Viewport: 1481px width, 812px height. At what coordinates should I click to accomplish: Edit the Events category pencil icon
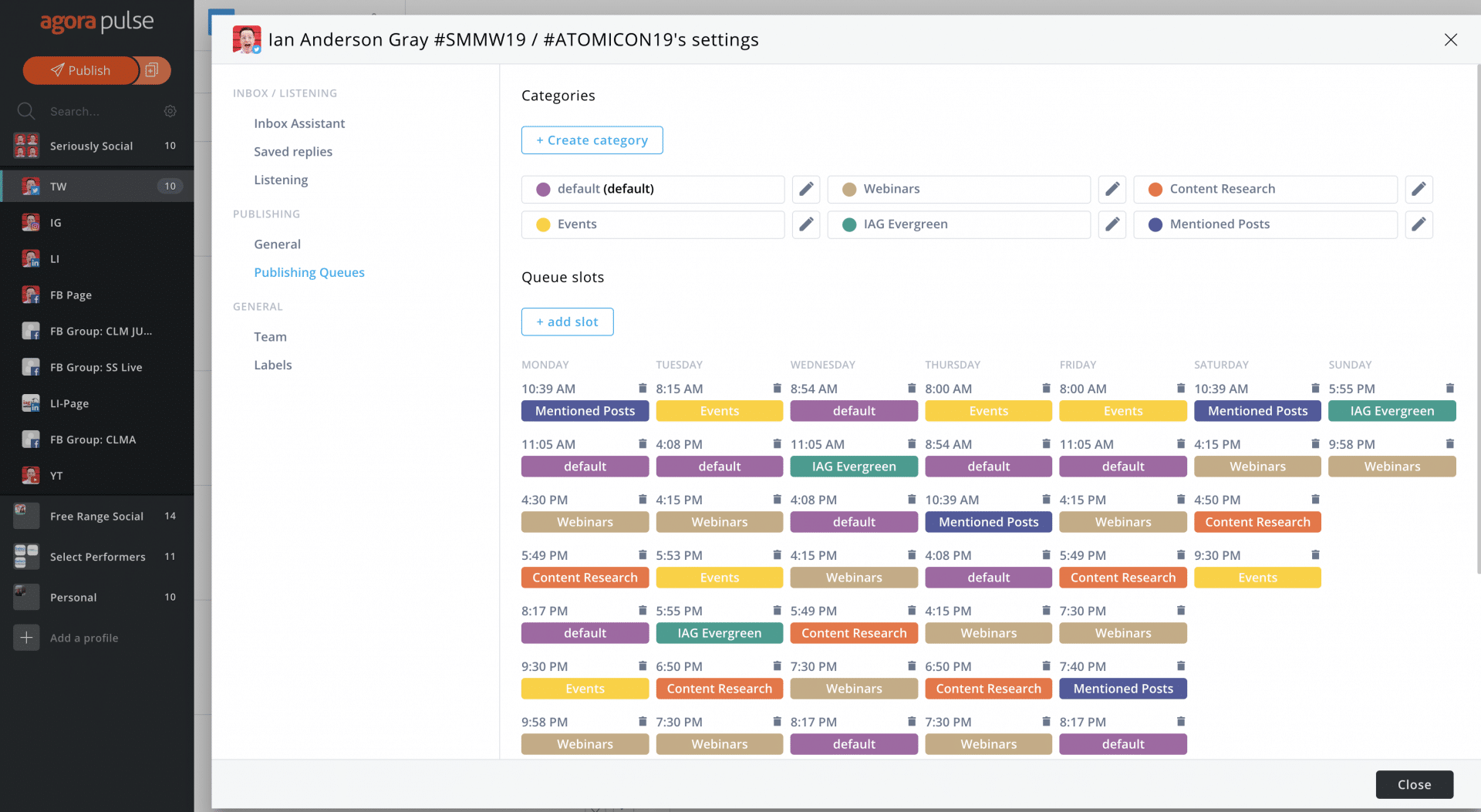pos(805,224)
